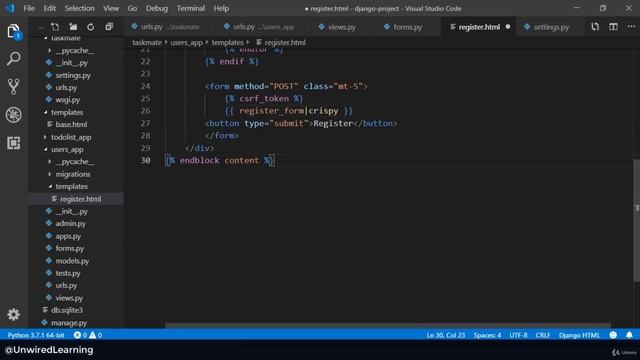Open apps.py in the explorer
Screen dimensions: 640x360
pyautogui.click(x=68, y=236)
